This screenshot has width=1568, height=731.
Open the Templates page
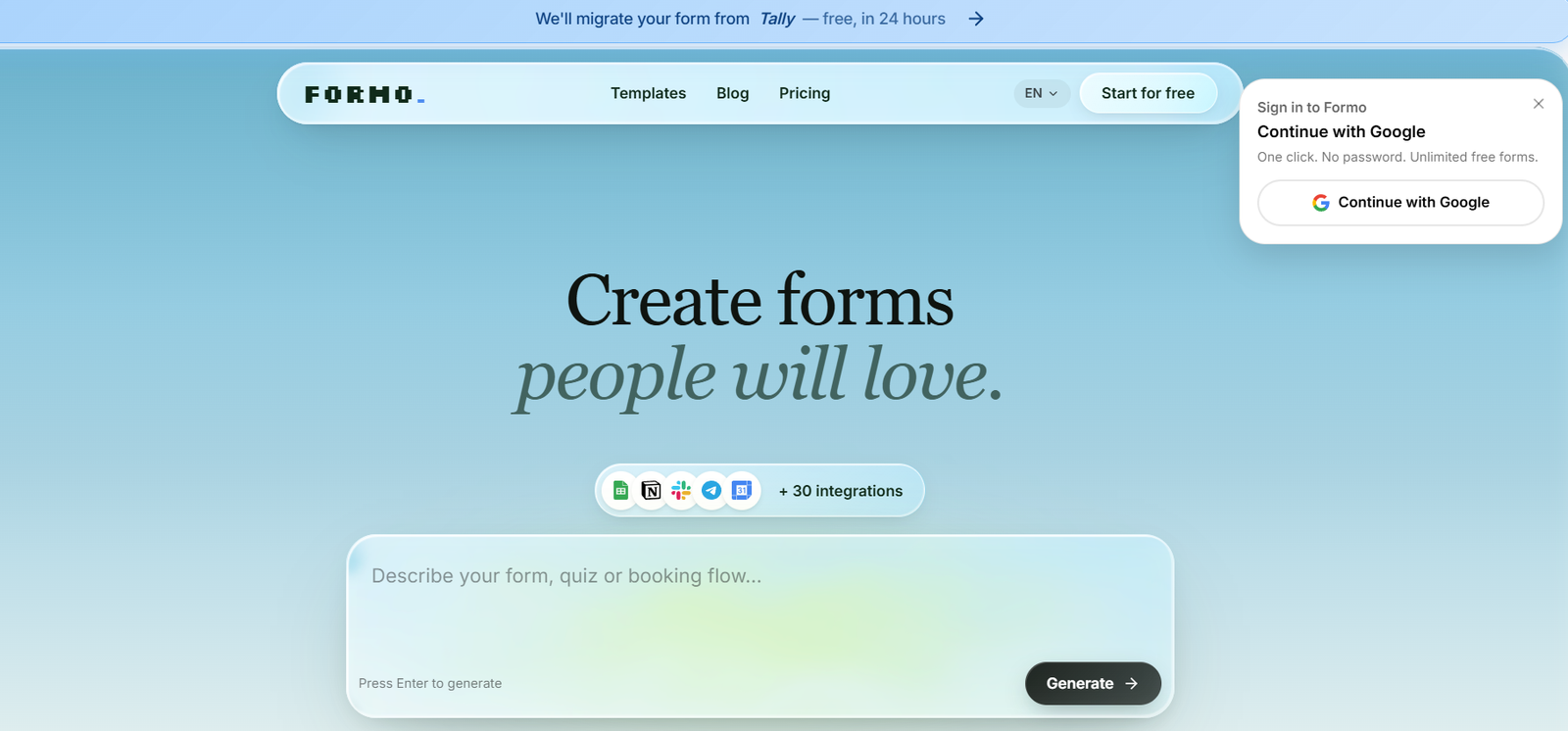[648, 93]
